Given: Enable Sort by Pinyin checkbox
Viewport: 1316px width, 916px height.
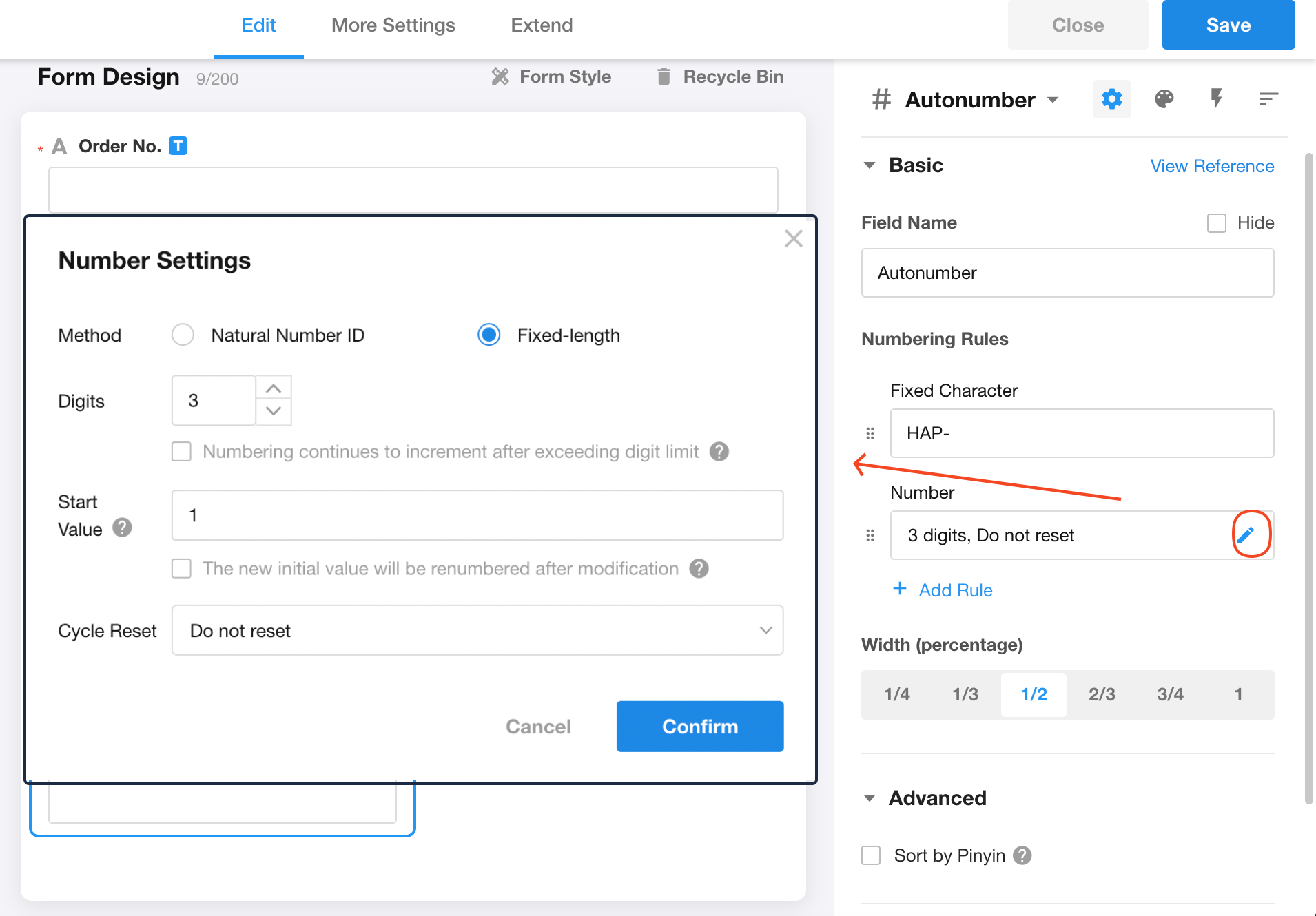Looking at the screenshot, I should coord(871,855).
